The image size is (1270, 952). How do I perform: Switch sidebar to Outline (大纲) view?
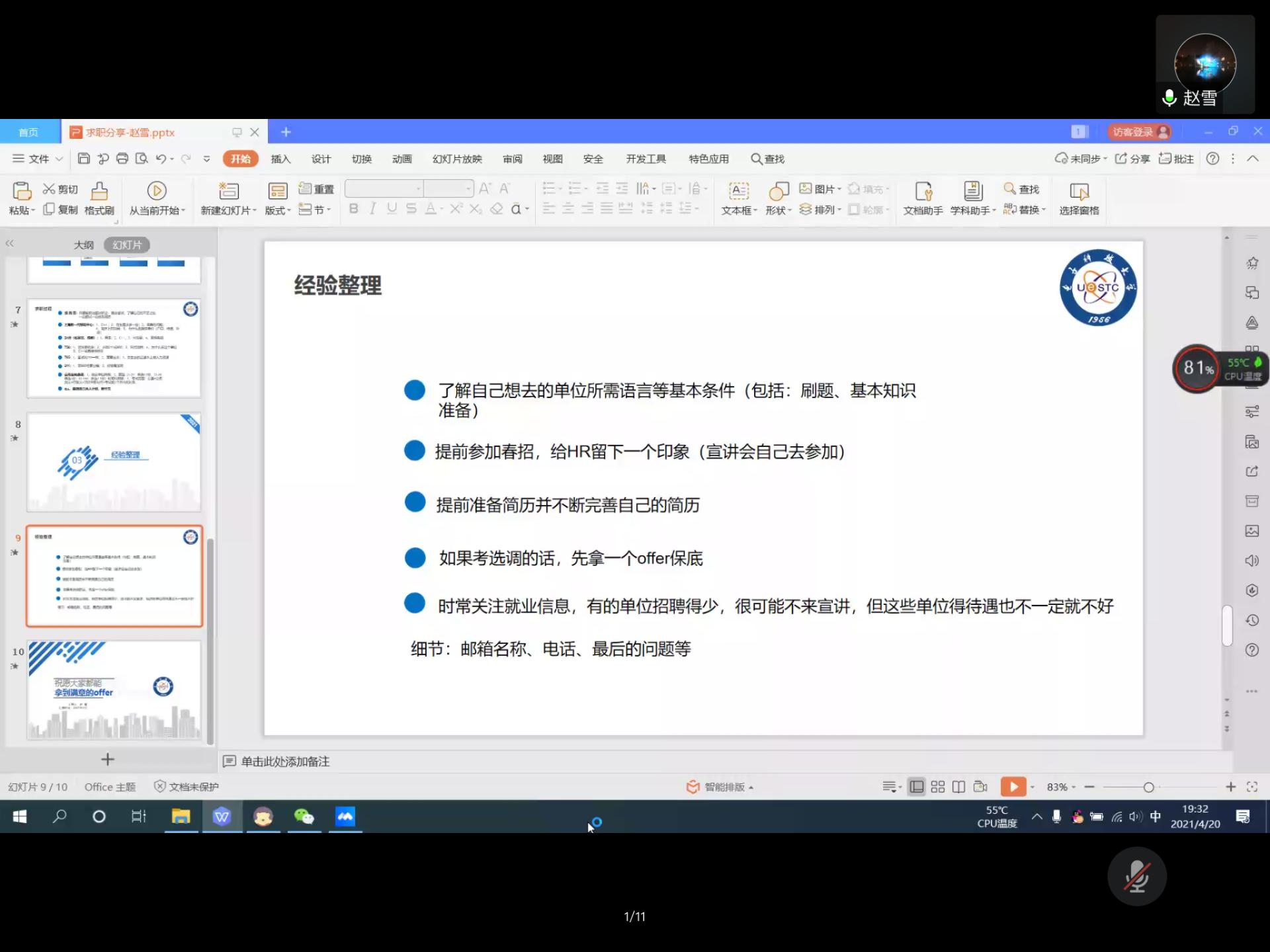click(x=83, y=245)
